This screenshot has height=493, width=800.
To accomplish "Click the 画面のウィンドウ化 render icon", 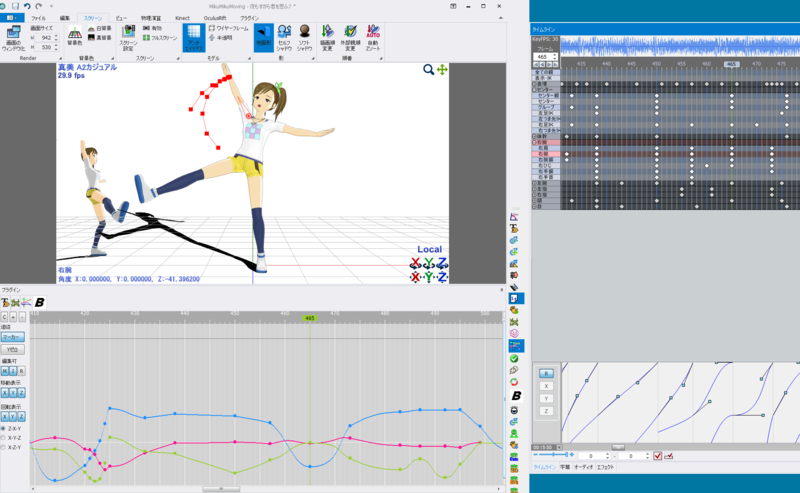I will (13, 39).
